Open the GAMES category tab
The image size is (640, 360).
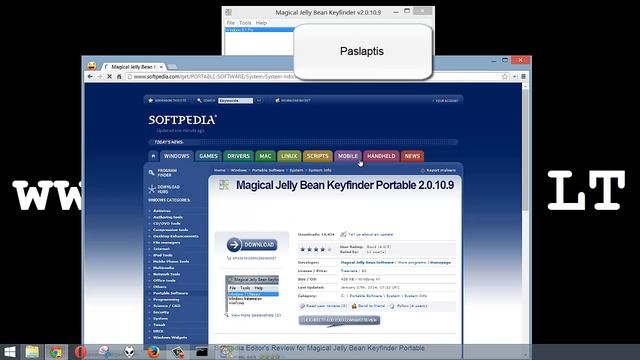(208, 156)
